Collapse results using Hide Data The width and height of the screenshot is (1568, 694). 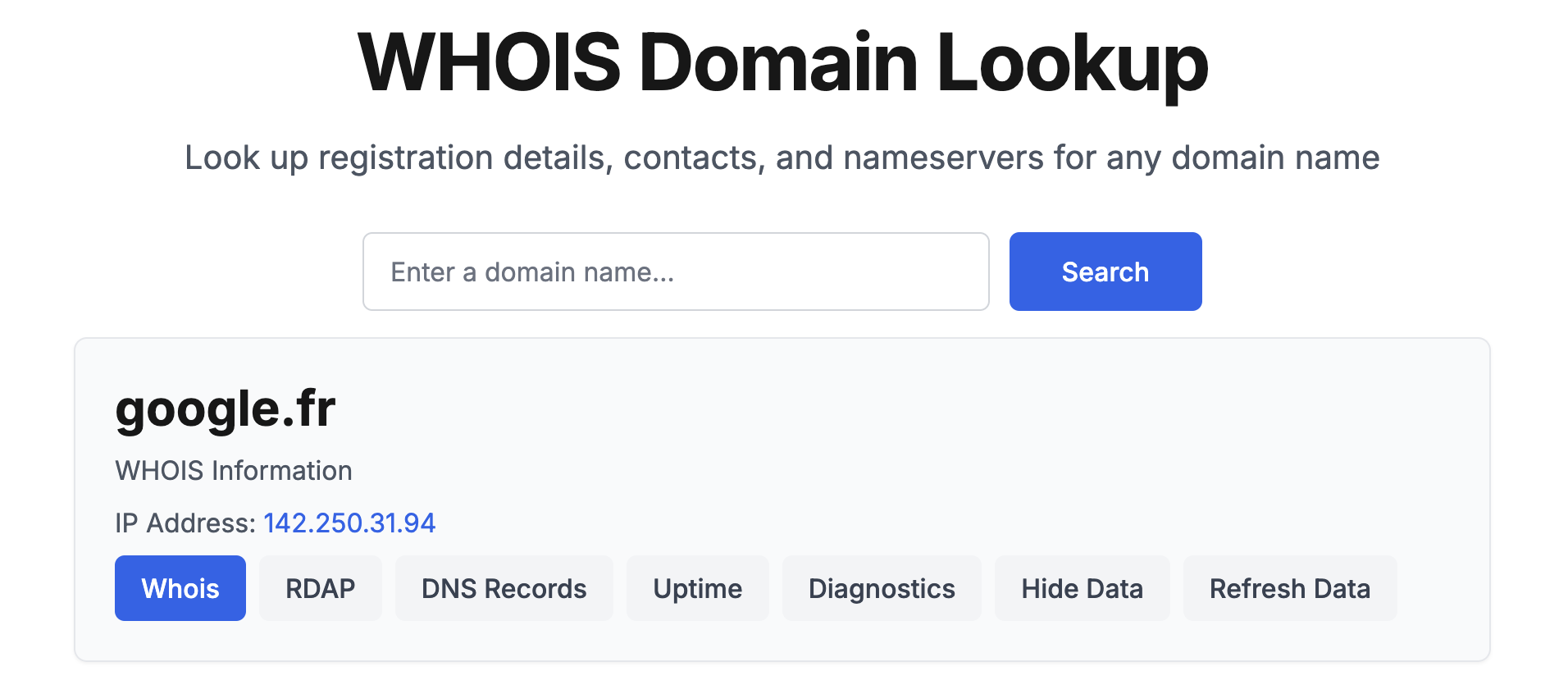coord(1082,587)
